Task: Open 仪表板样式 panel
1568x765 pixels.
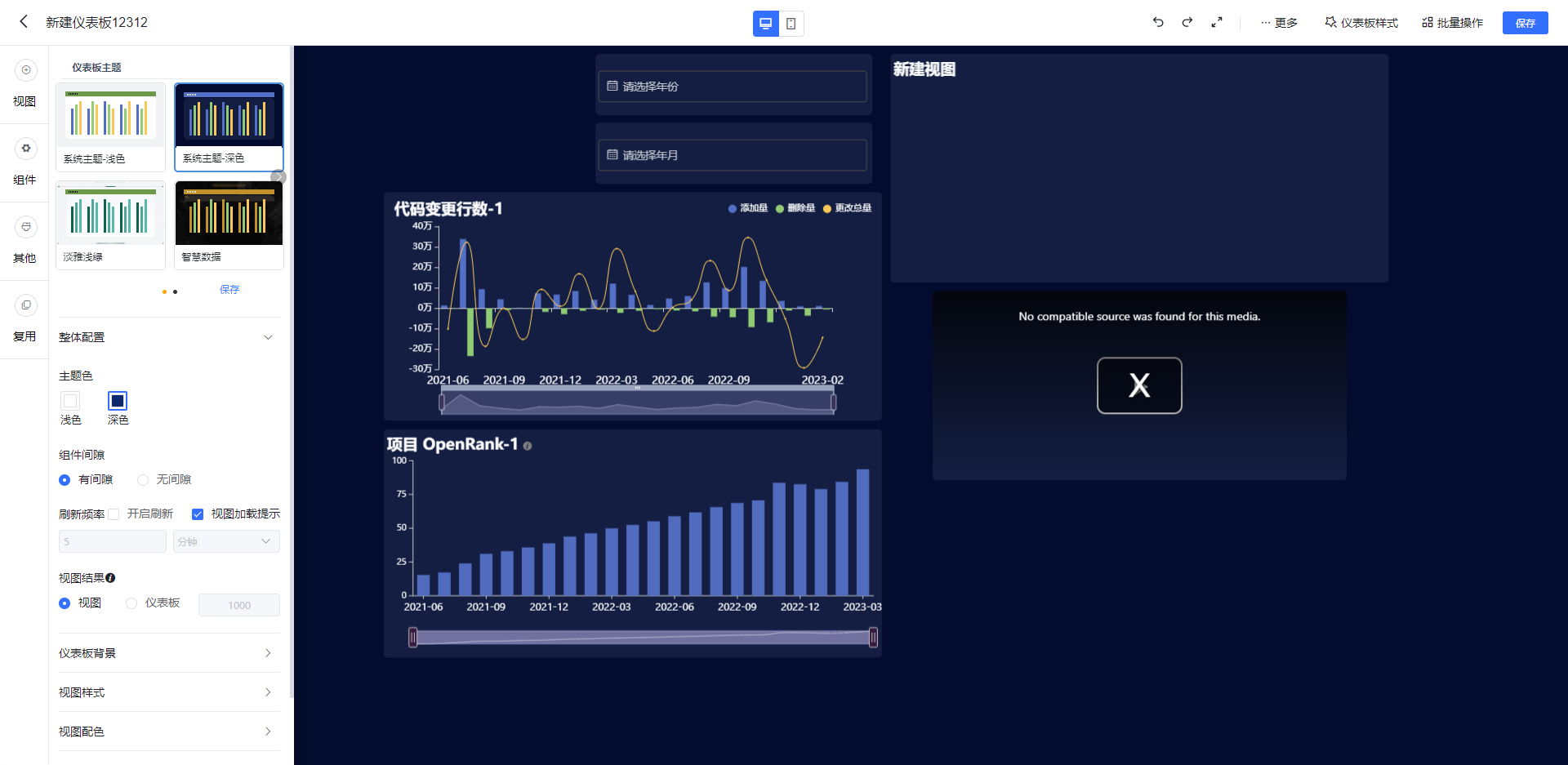Action: click(x=1361, y=23)
